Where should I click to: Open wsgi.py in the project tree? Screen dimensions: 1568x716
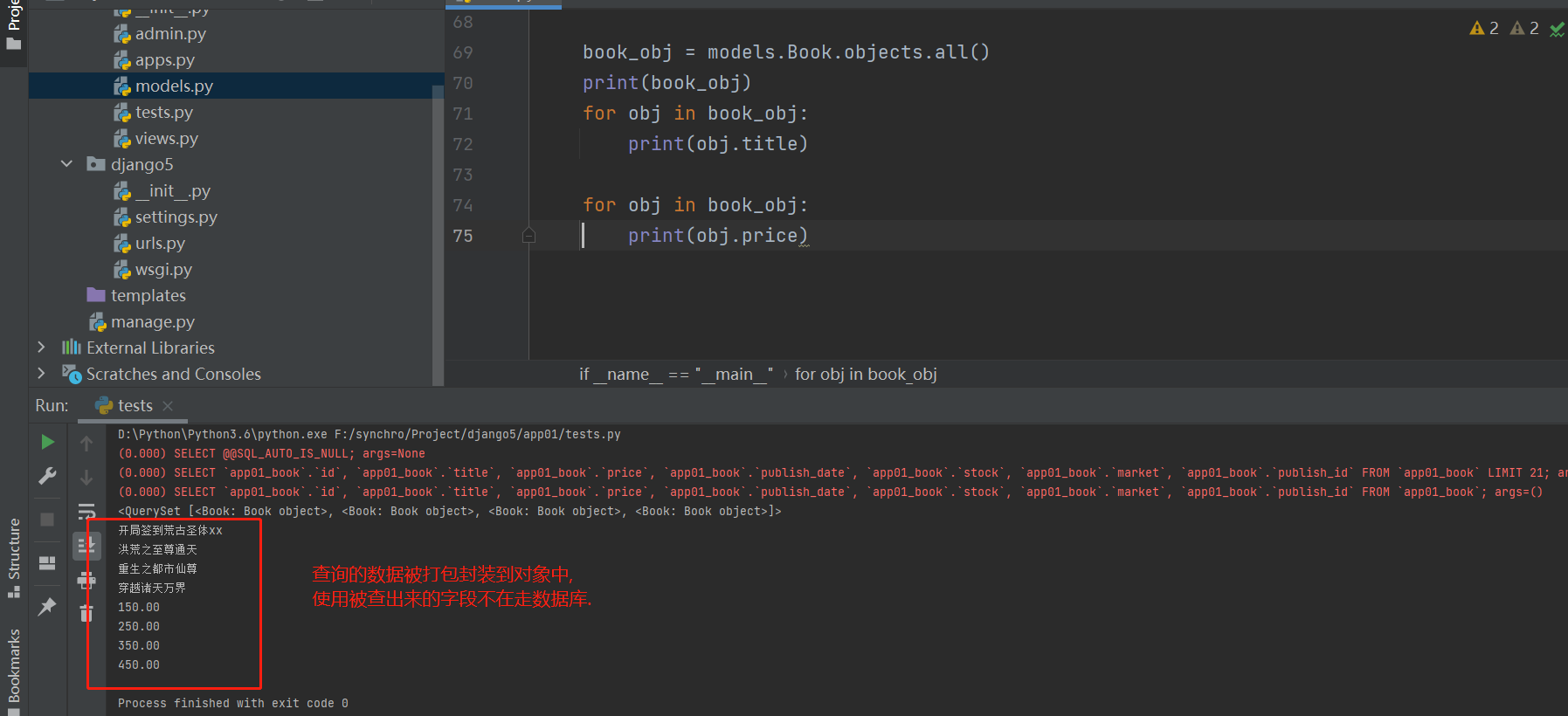click(163, 269)
